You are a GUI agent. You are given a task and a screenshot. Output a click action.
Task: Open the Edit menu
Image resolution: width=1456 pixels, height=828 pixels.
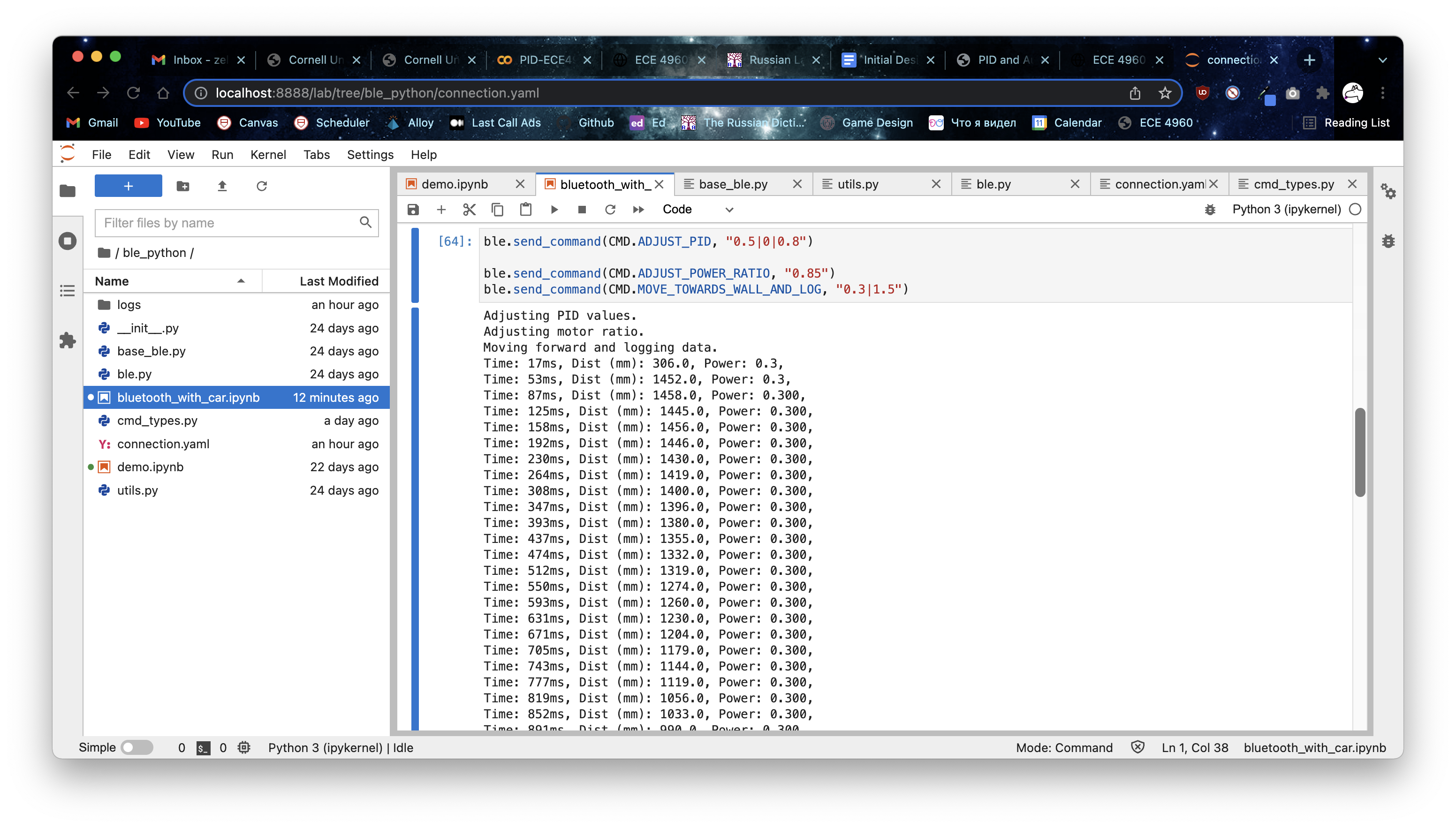click(139, 154)
